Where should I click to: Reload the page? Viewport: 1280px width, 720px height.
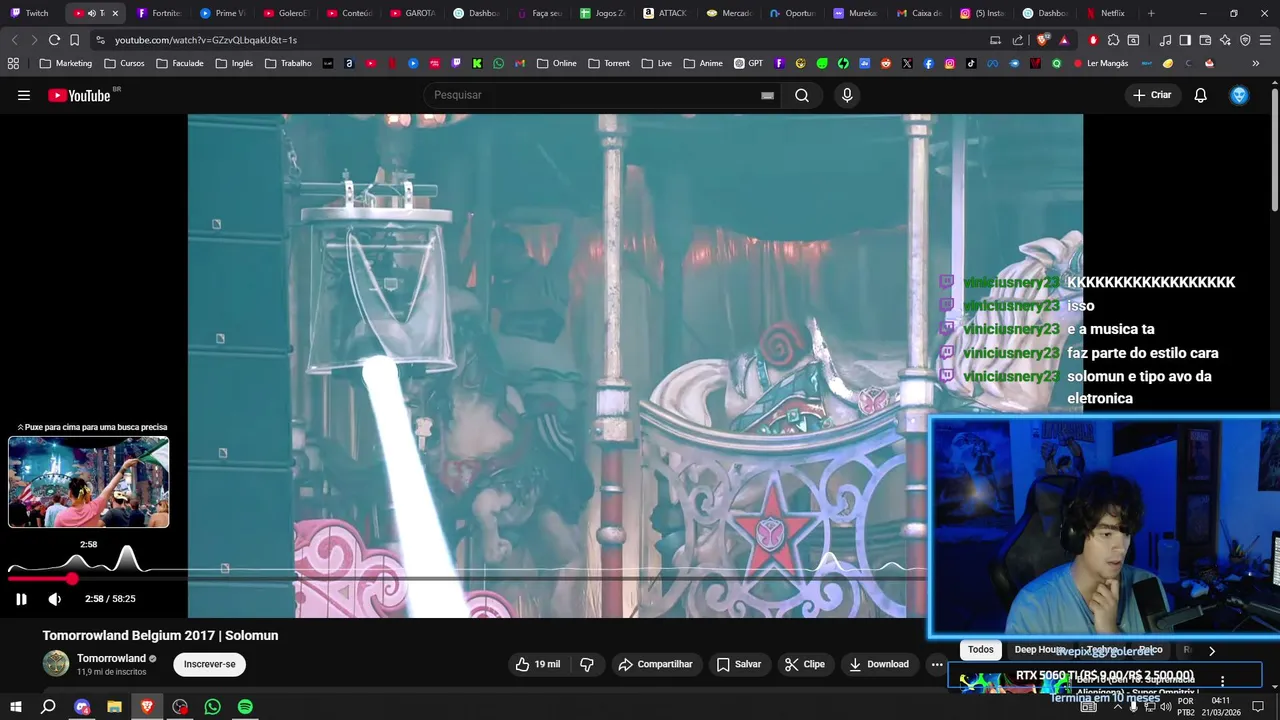54,40
